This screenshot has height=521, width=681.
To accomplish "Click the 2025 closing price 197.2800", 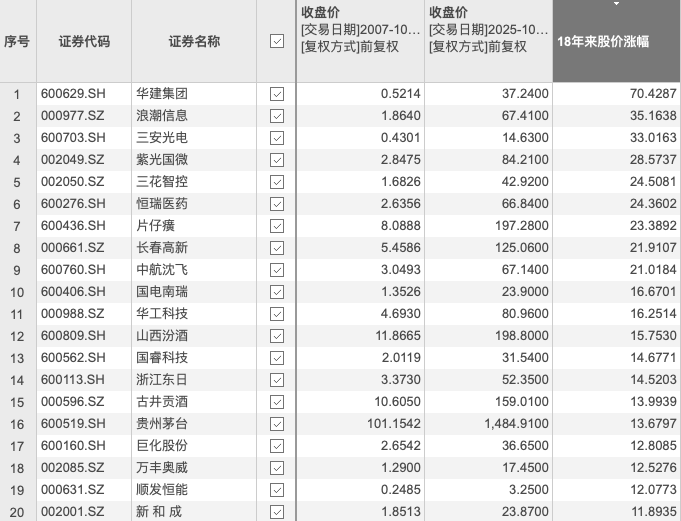I will pos(522,226).
